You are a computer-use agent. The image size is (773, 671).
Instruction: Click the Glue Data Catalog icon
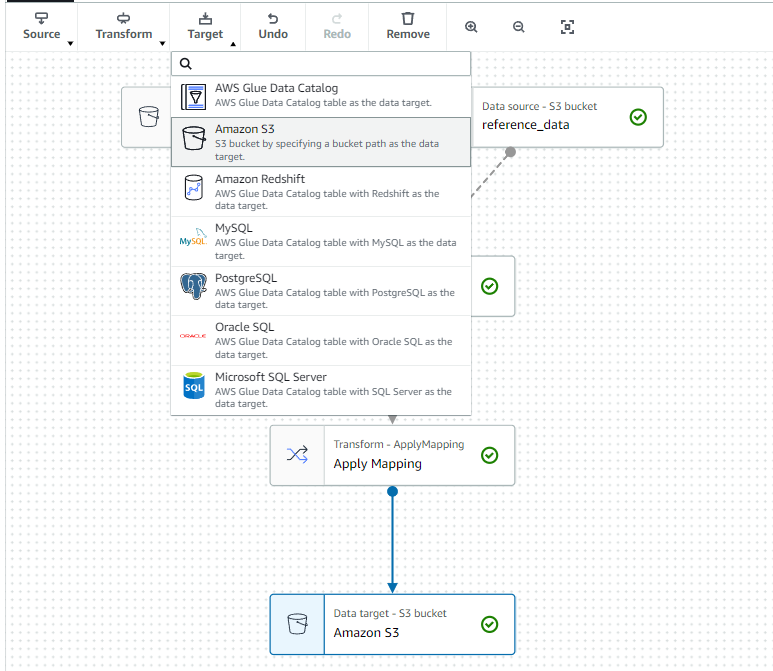tap(193, 97)
